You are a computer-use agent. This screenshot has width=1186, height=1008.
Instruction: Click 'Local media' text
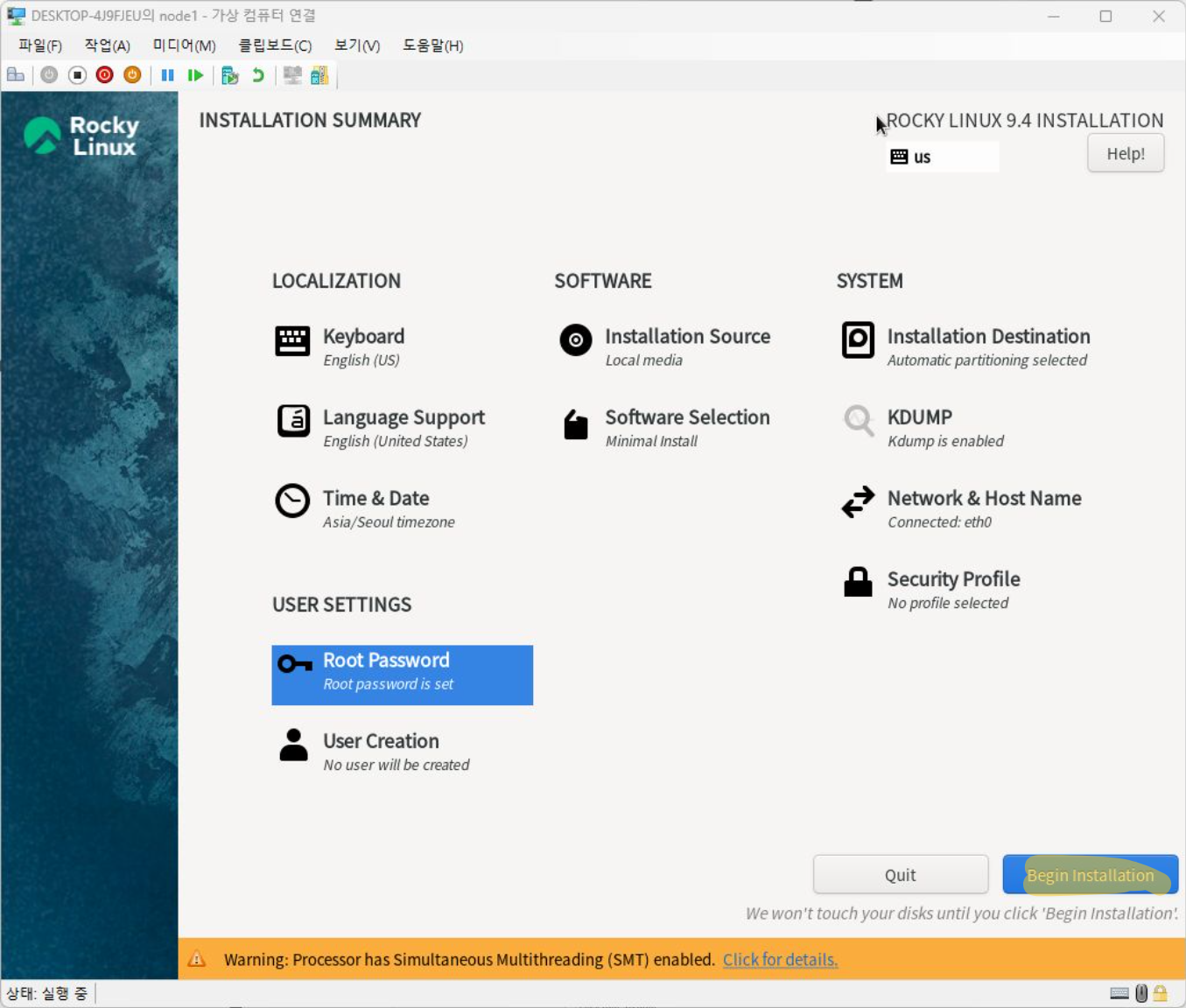pyautogui.click(x=643, y=360)
